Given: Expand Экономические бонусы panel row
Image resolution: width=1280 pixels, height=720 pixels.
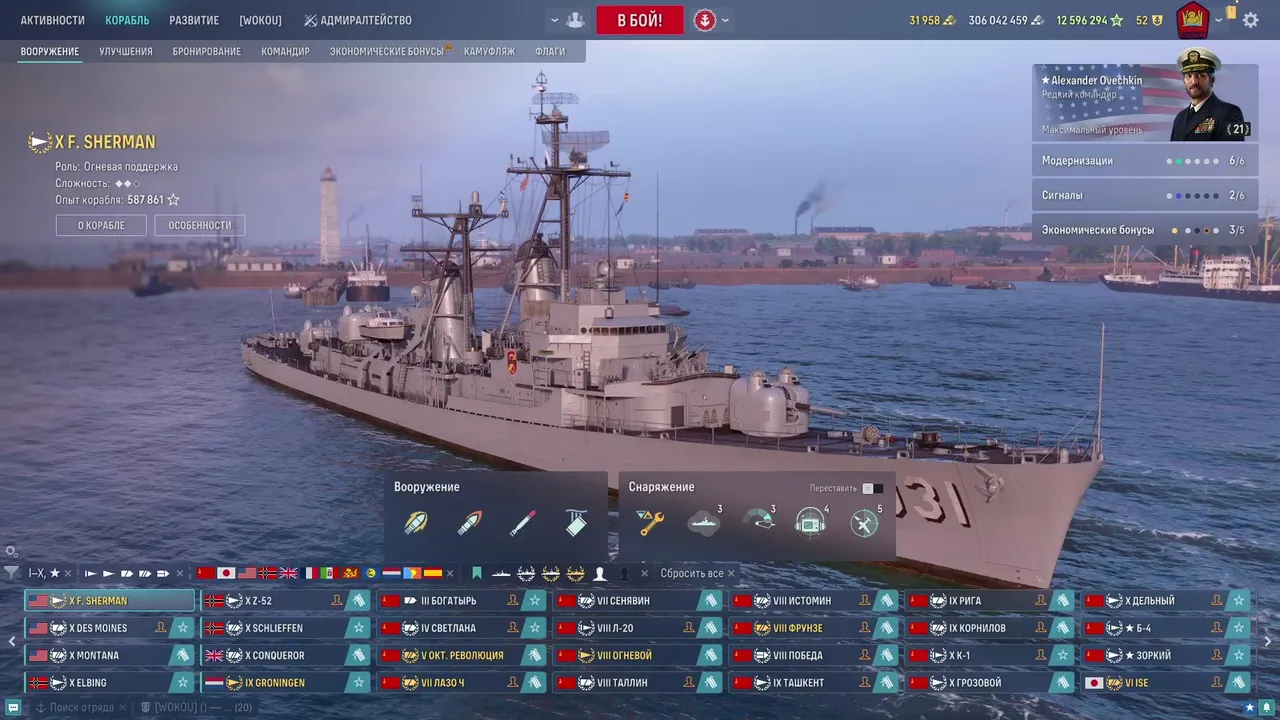Looking at the screenshot, I should pyautogui.click(x=1144, y=230).
